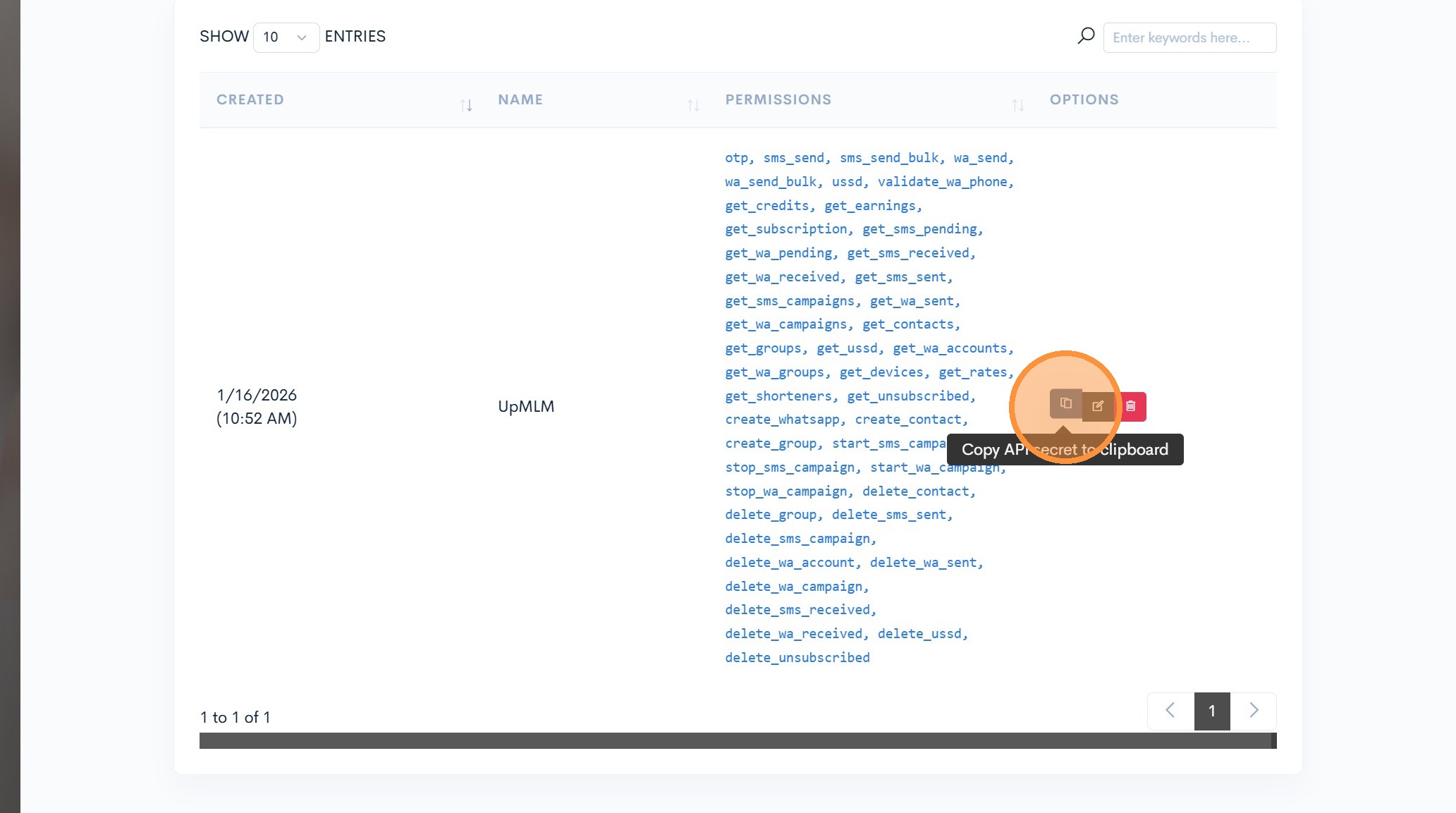Screen dimensions: 1456x813
Task: Click the keywords search input field
Action: (1189, 37)
